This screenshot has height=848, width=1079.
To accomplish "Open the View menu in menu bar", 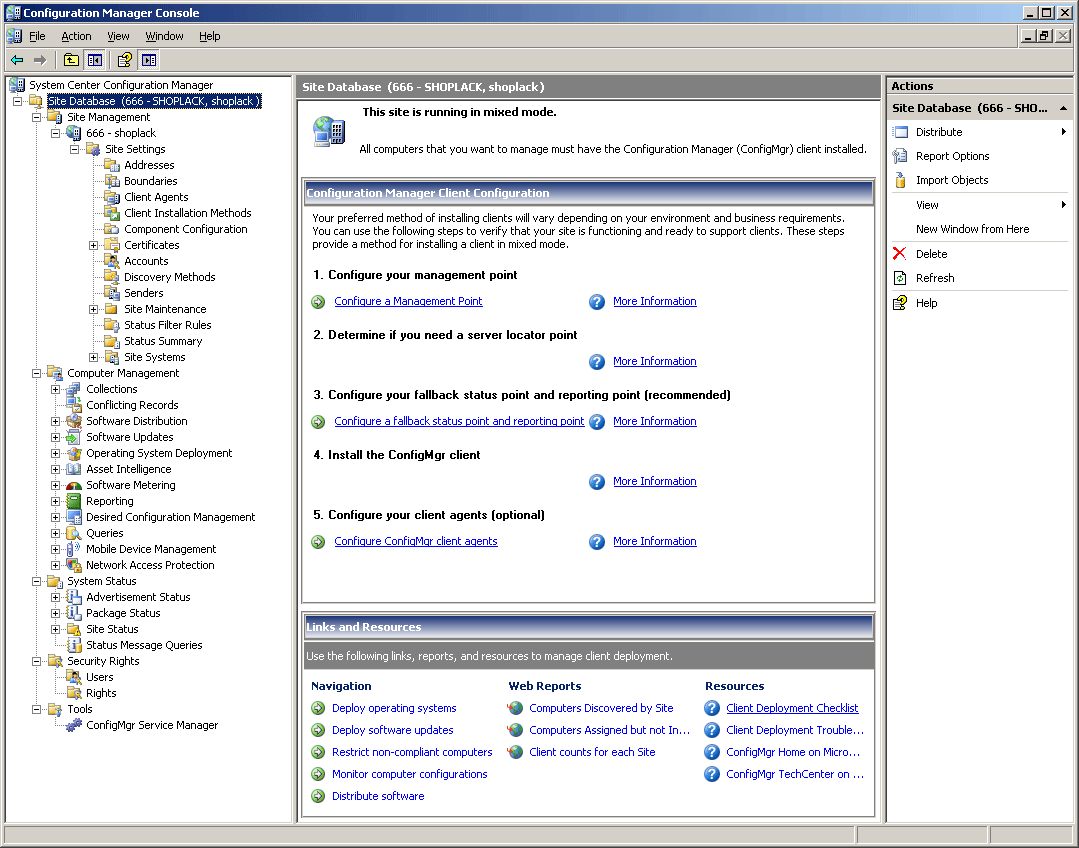I will 118,36.
